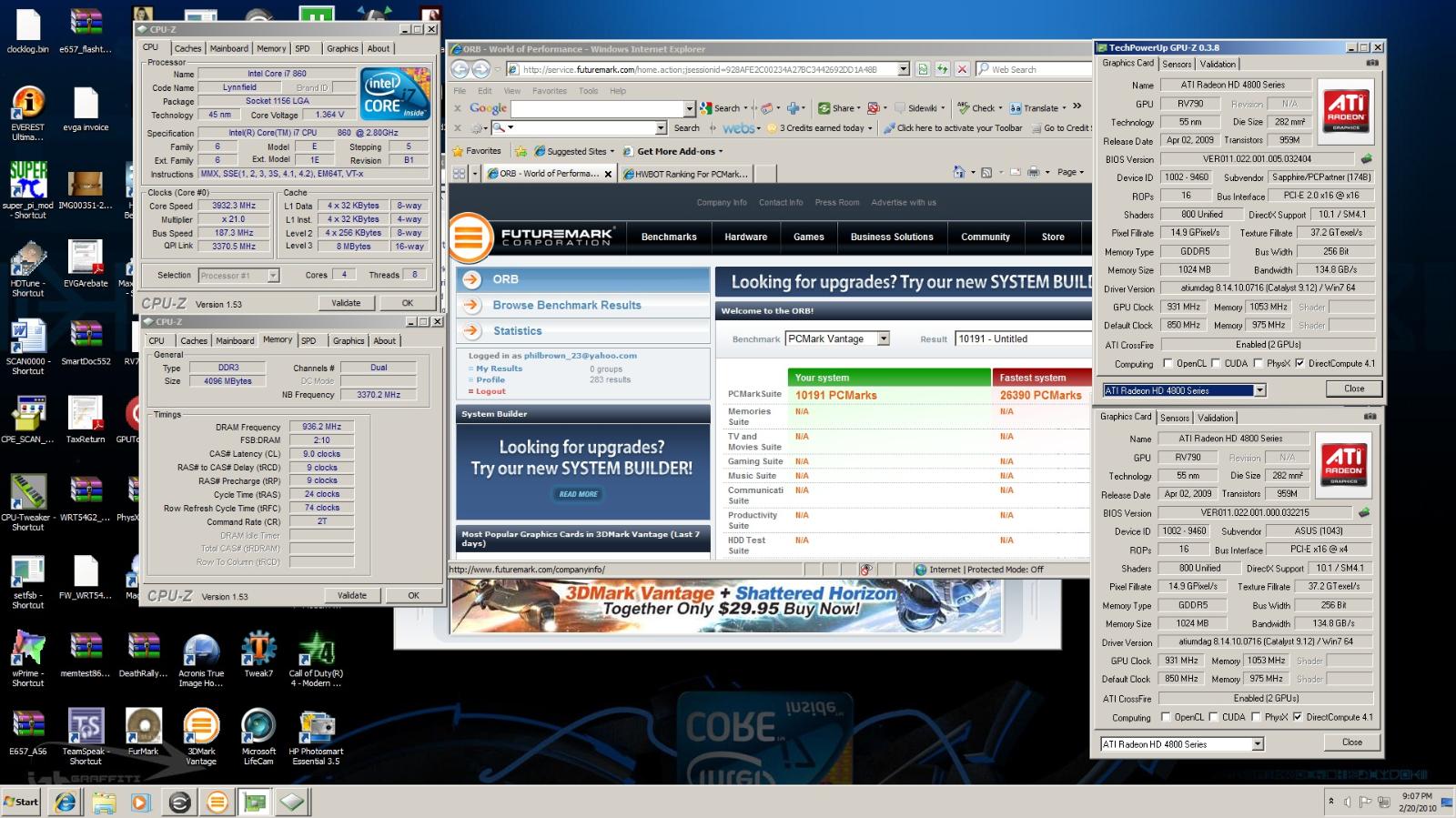1456x818 pixels.
Task: Expand the Processor #1 selection dropdown
Action: [x=273, y=275]
